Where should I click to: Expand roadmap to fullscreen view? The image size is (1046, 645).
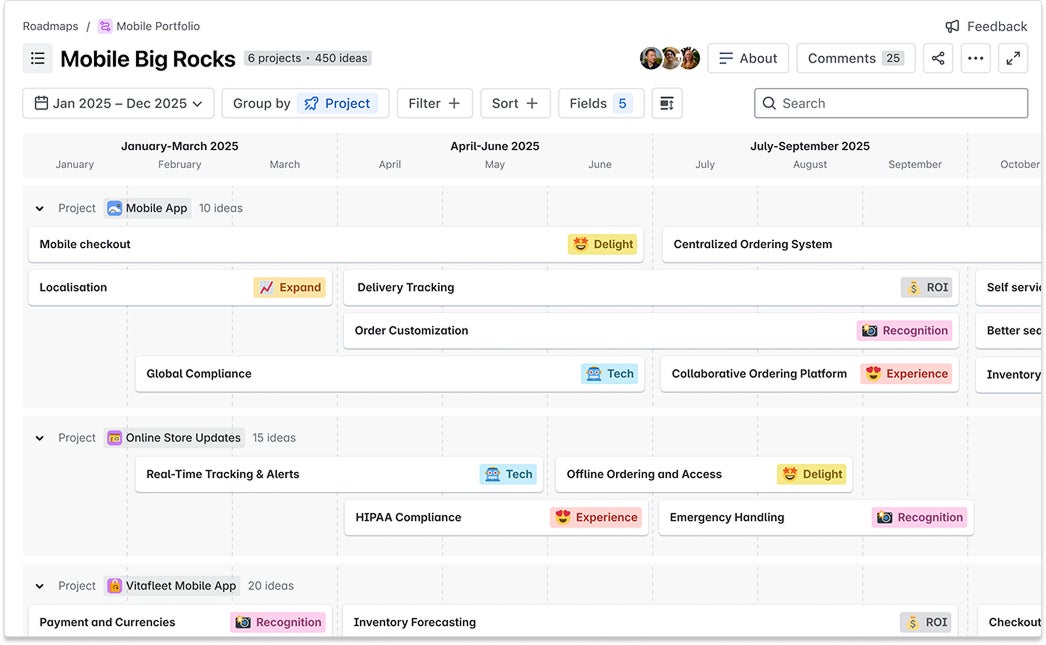point(1013,58)
